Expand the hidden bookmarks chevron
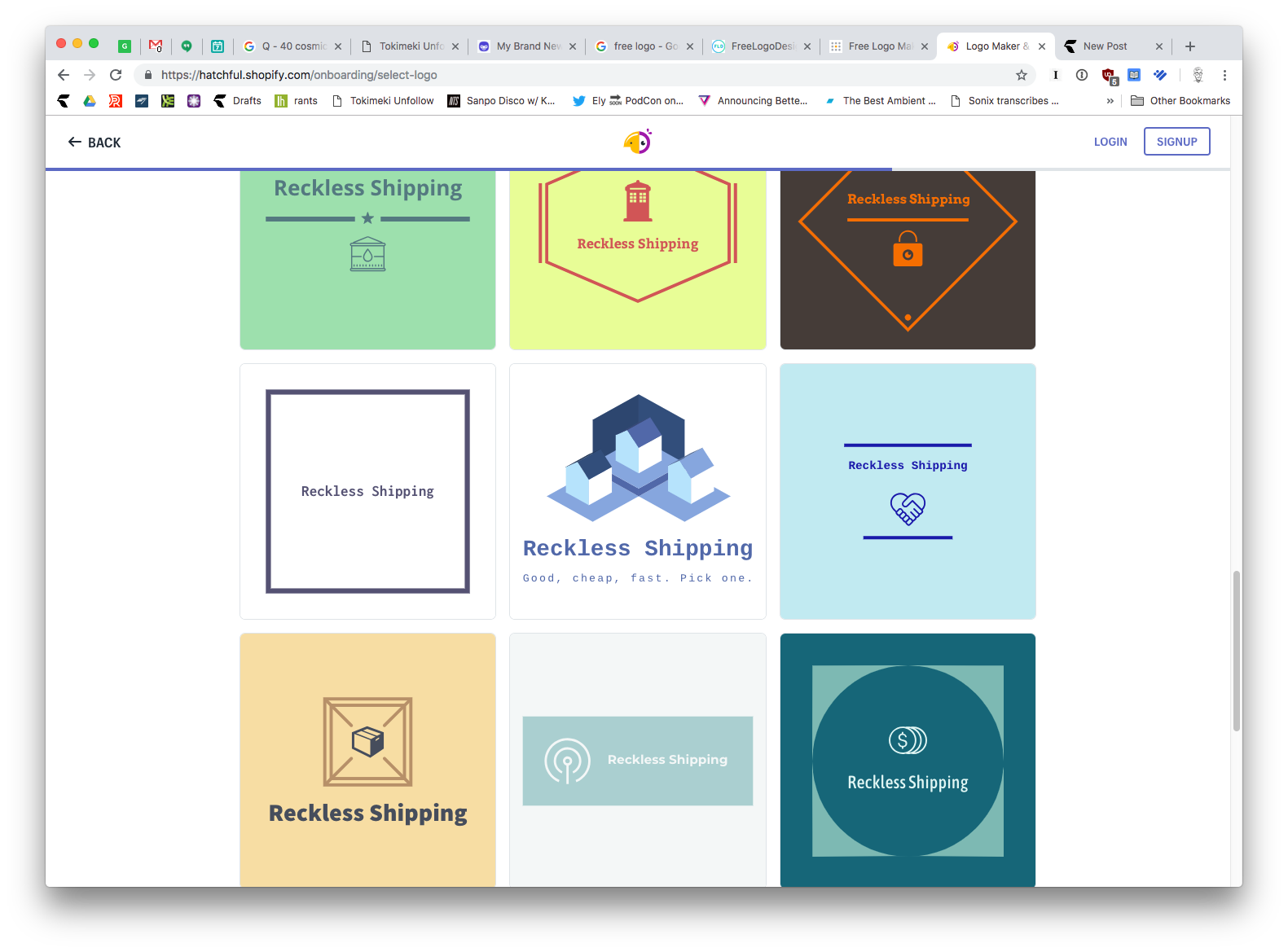Screen dimensions: 1288x952 (1110, 101)
